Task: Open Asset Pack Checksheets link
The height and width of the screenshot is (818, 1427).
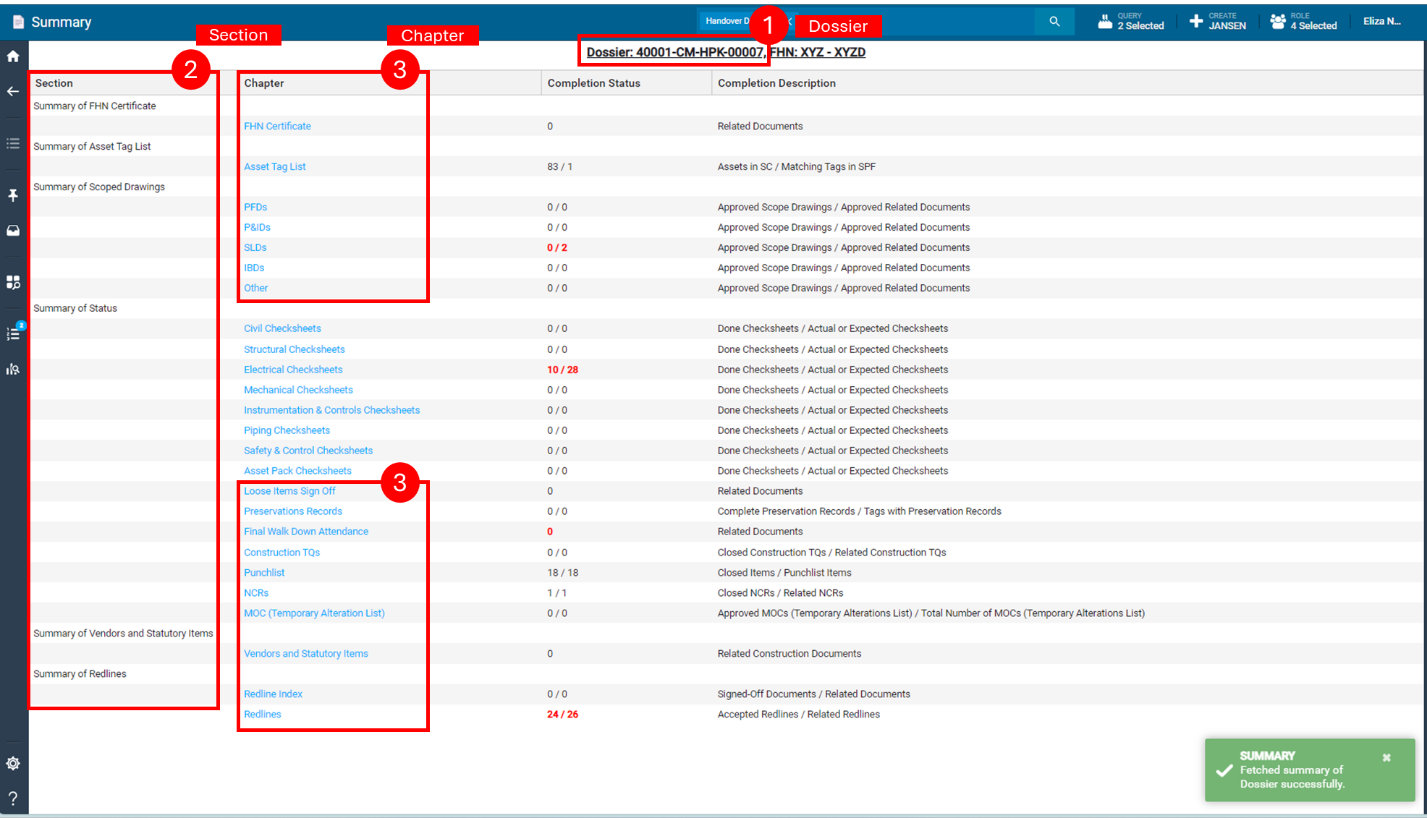Action: coord(298,471)
